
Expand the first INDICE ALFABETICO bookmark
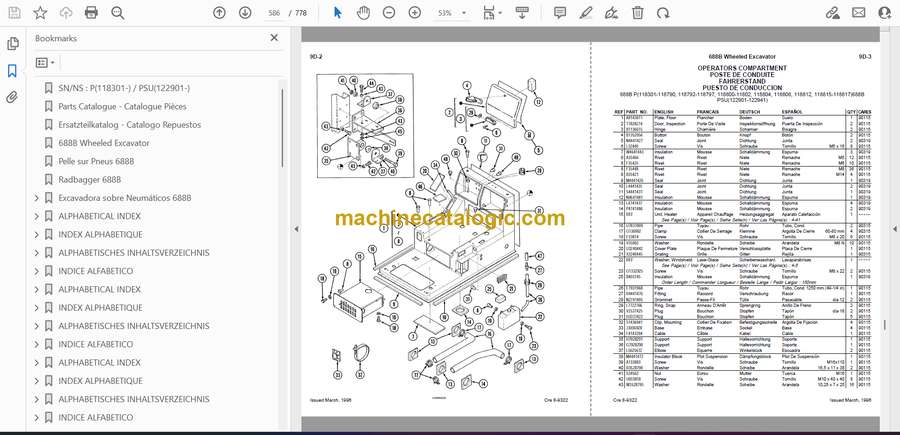coord(37,271)
